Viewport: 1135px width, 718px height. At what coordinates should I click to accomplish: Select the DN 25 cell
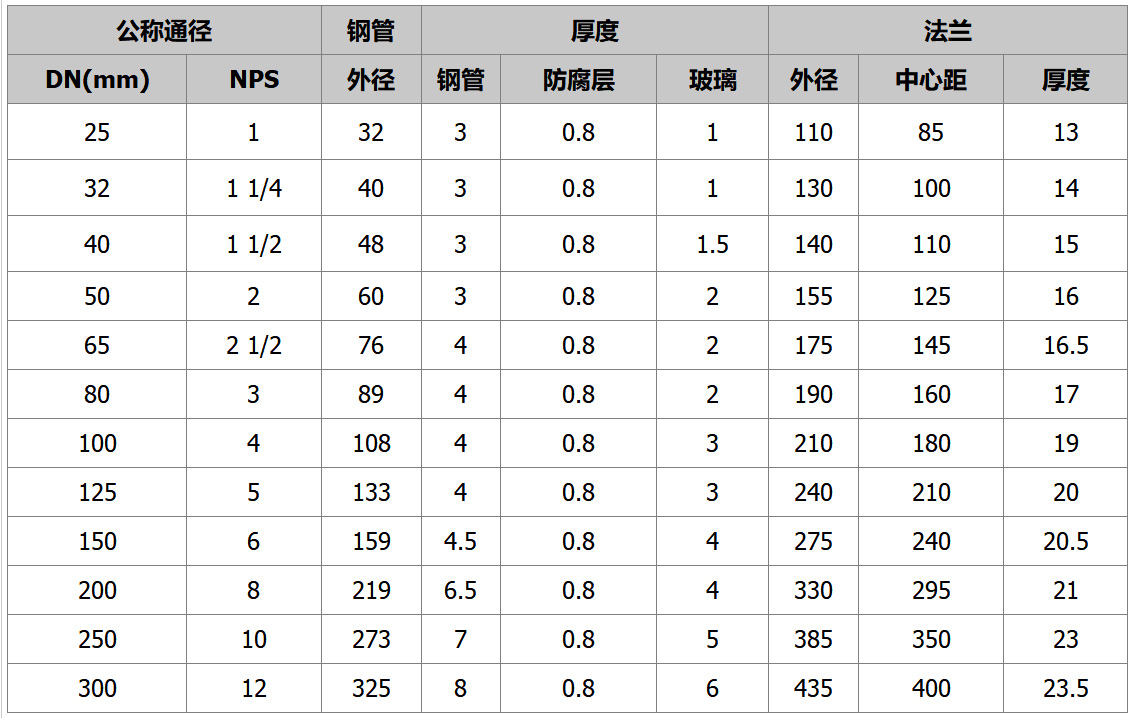pyautogui.click(x=97, y=132)
